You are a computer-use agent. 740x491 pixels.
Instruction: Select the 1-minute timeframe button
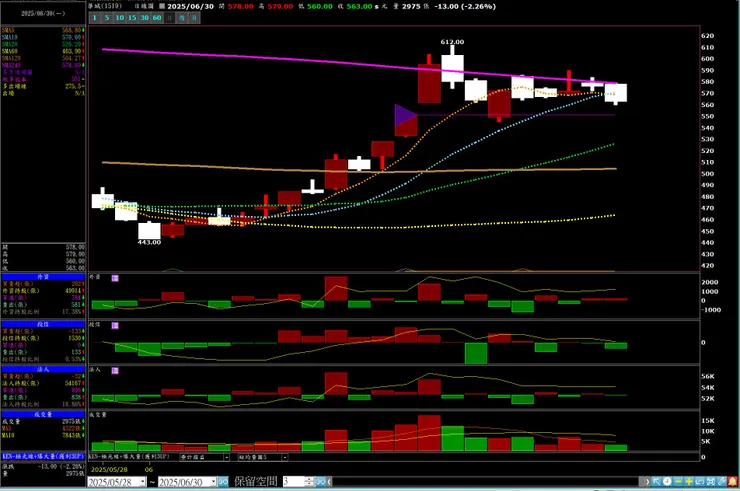[94, 18]
